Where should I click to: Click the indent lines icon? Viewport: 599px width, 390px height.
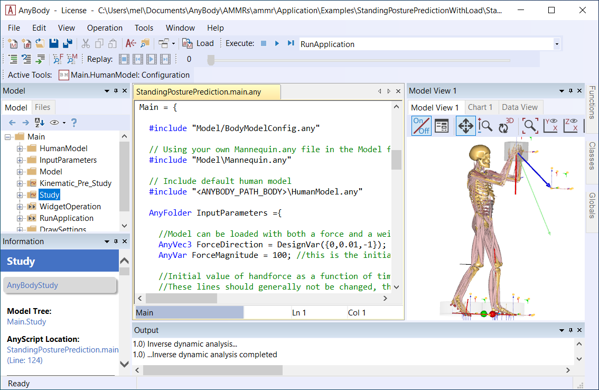[x=13, y=59]
